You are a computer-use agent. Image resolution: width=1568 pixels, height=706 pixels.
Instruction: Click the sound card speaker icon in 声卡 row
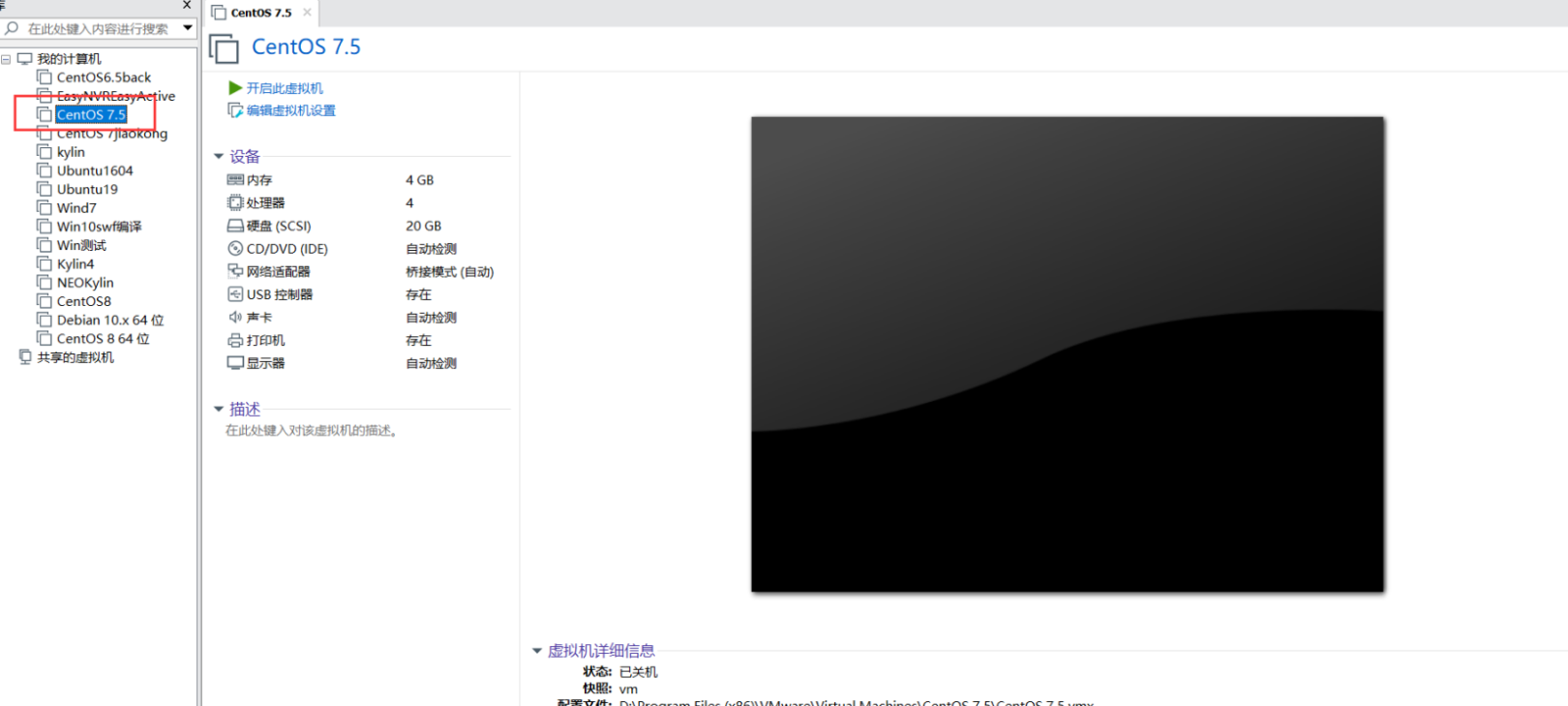pyautogui.click(x=235, y=318)
